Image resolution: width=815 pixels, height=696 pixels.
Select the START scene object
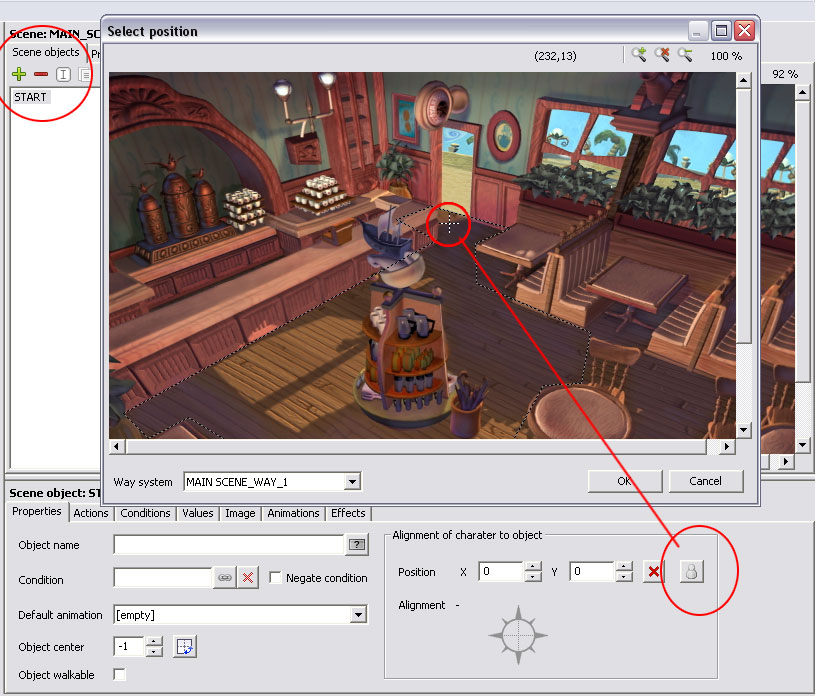pyautogui.click(x=30, y=97)
